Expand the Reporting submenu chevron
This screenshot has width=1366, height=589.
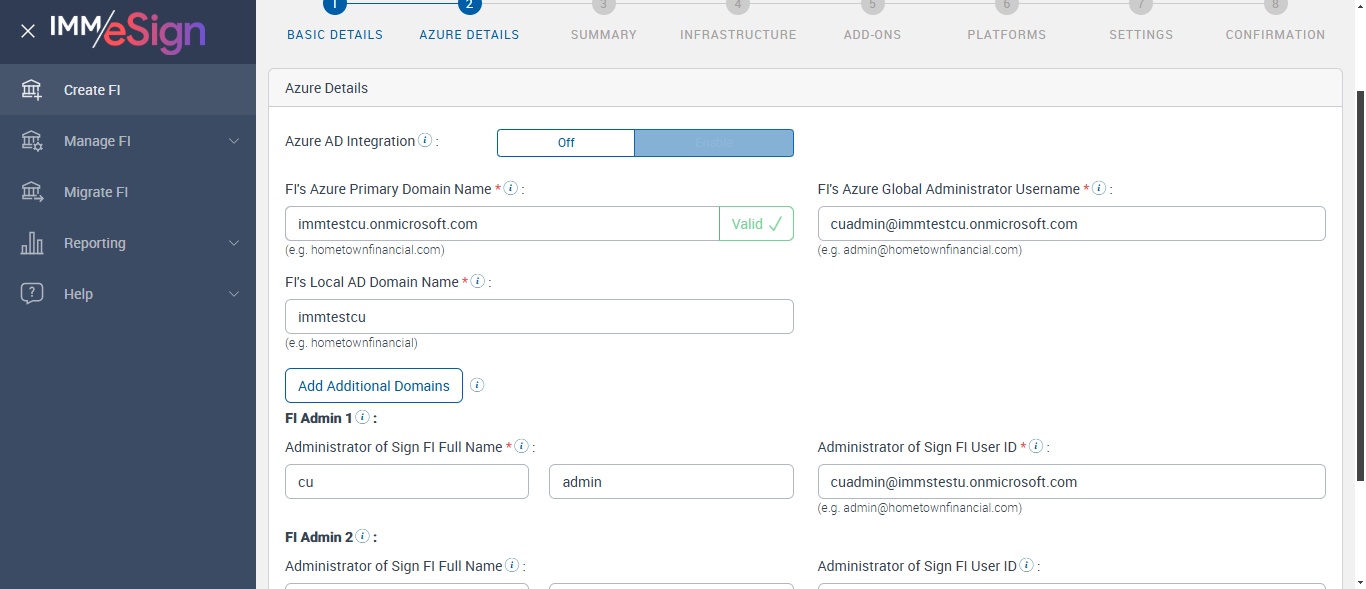[x=234, y=243]
